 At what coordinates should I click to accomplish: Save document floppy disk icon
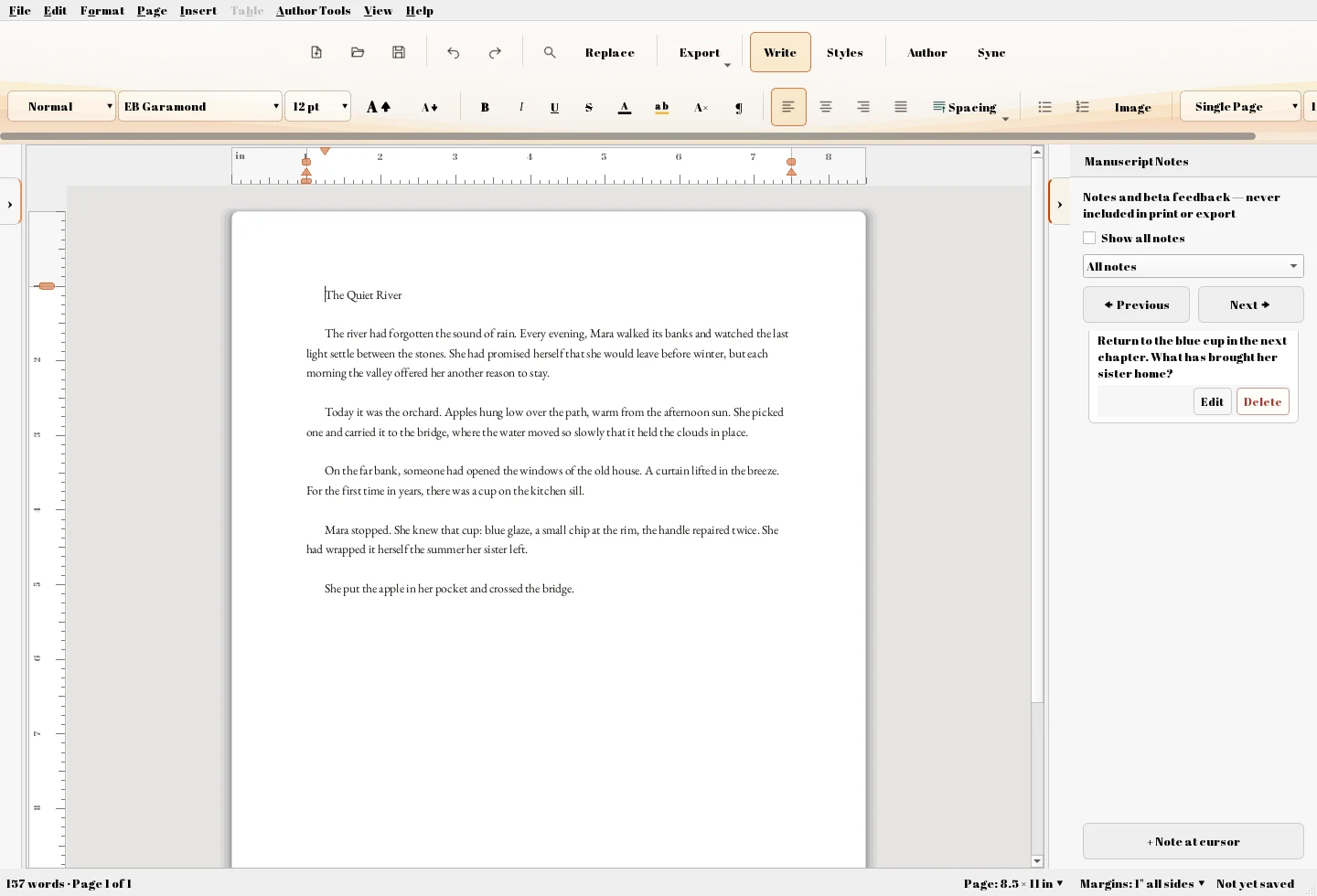pyautogui.click(x=399, y=52)
